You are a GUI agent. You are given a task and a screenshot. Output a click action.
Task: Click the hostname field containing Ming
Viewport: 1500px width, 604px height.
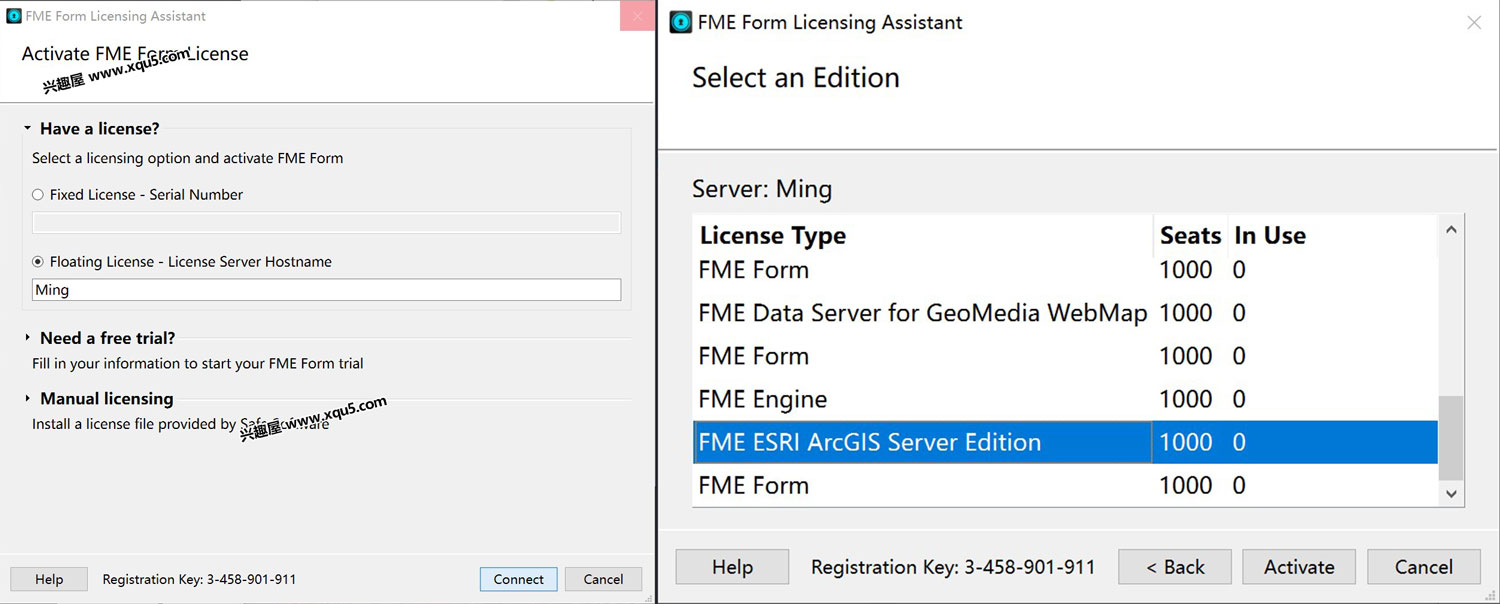[x=326, y=290]
